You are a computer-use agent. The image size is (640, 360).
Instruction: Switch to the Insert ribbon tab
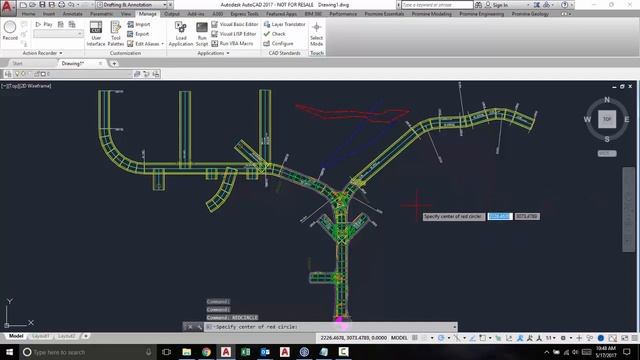click(49, 14)
